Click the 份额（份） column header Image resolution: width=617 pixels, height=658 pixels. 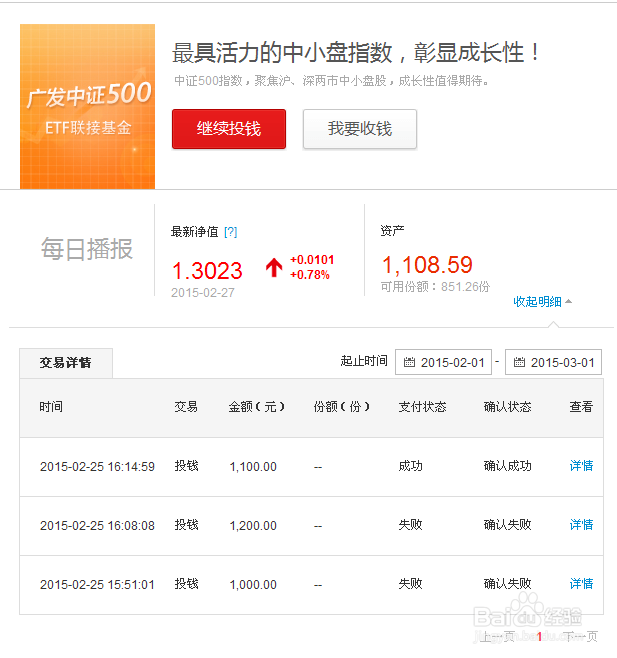[342, 407]
